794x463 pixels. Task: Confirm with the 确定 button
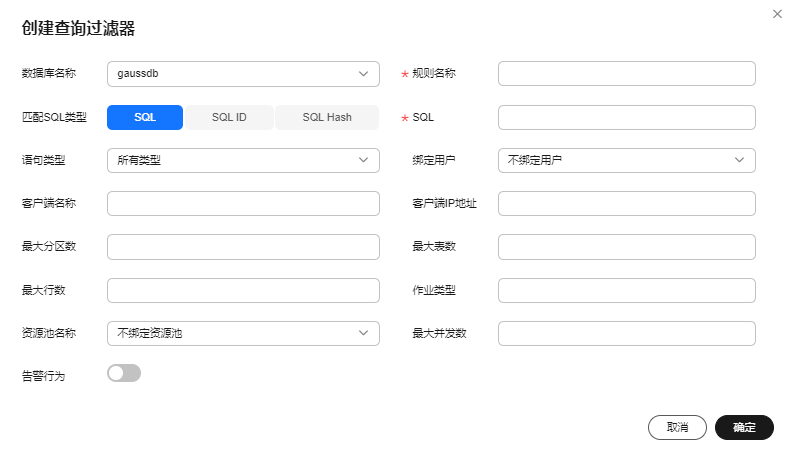744,428
